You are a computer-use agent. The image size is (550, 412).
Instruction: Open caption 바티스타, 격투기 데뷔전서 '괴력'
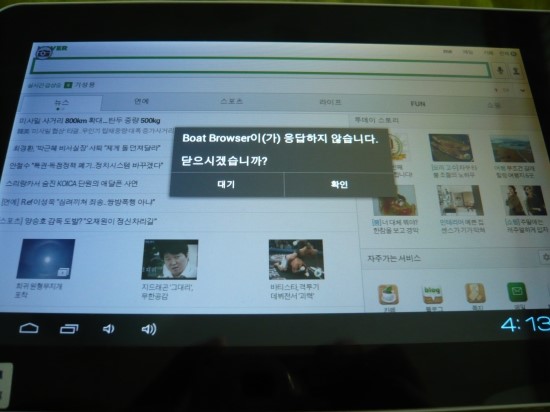pyautogui.click(x=295, y=292)
